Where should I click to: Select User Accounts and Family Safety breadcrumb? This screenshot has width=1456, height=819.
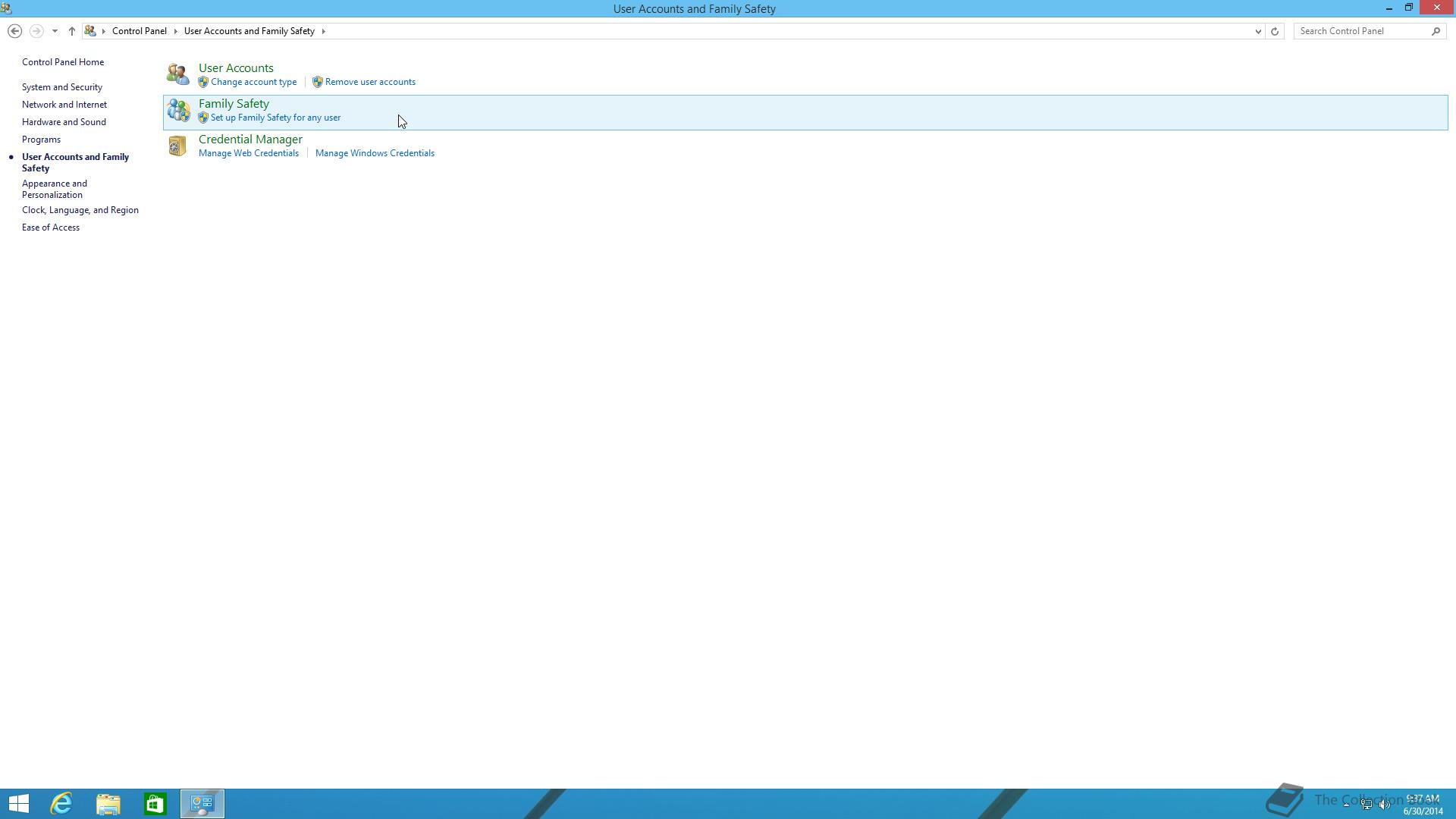(x=249, y=31)
